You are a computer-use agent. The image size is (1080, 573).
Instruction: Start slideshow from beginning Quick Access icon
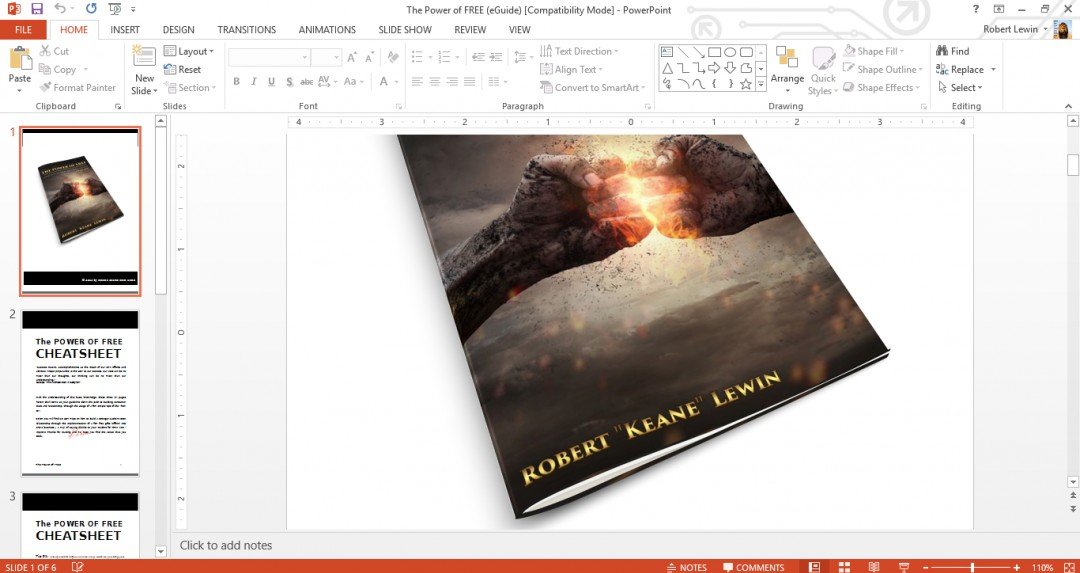(115, 9)
